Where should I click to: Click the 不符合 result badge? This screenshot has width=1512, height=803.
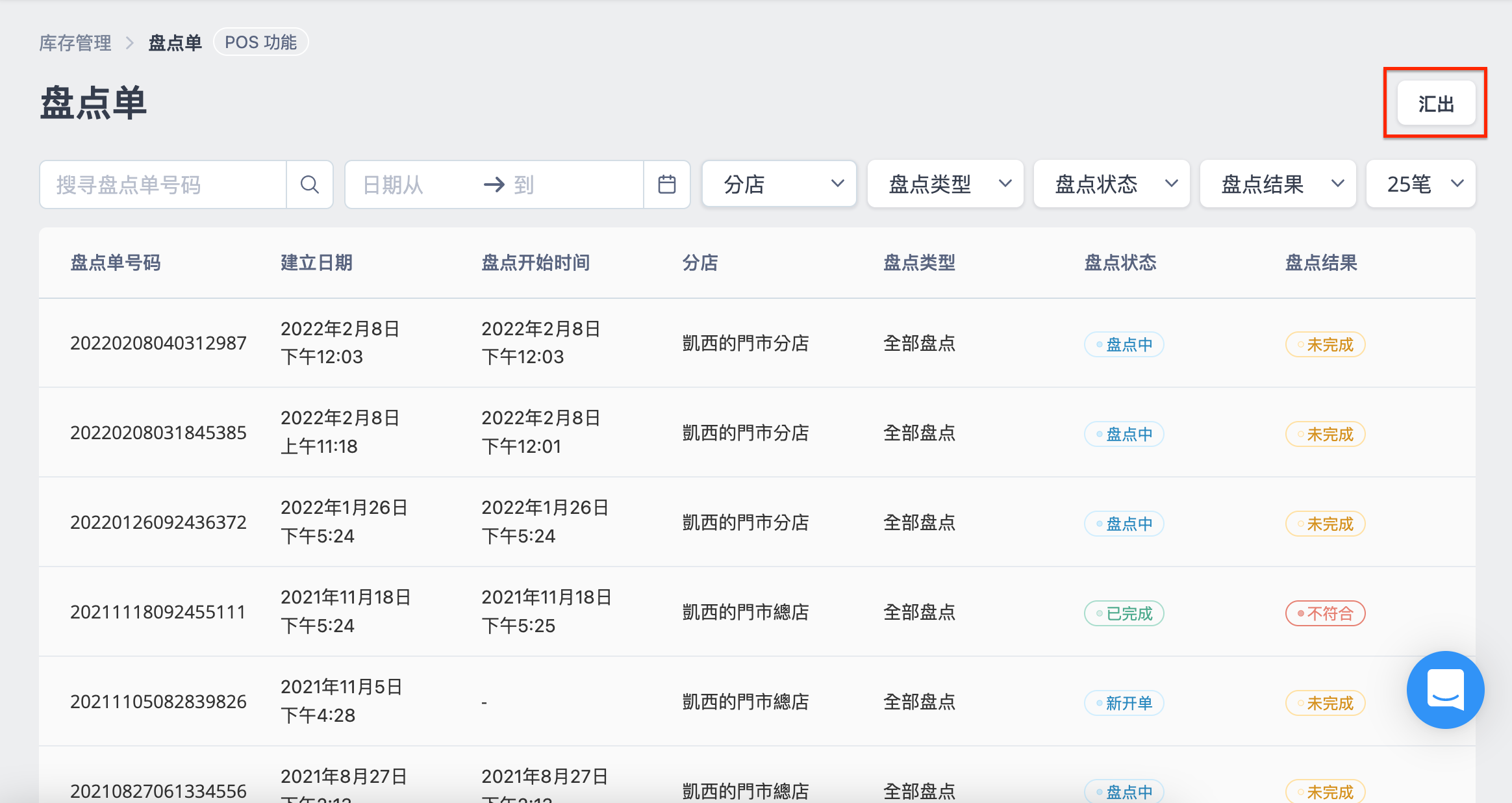[x=1325, y=613]
